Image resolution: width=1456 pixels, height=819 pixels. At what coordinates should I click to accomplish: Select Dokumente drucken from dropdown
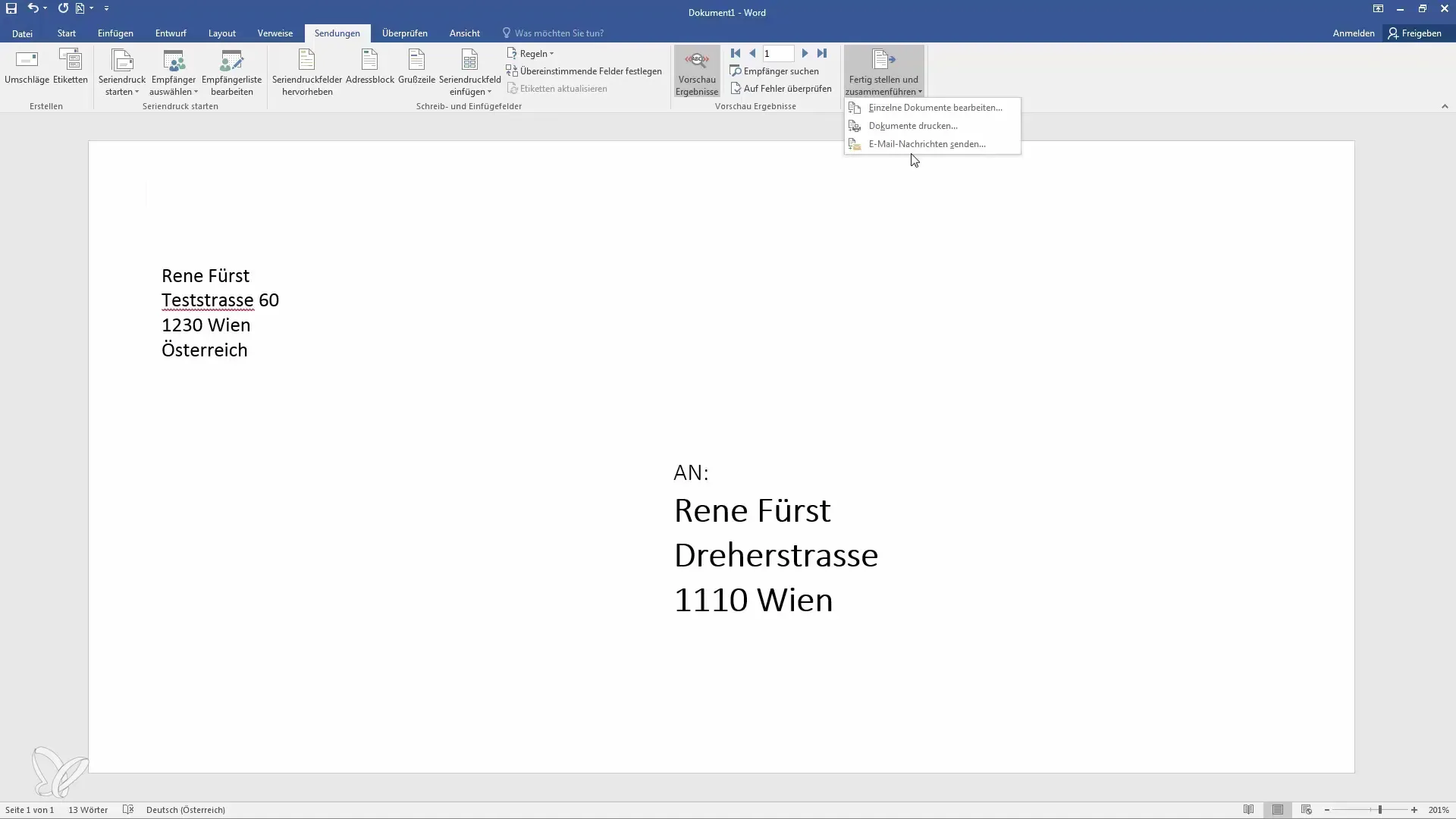point(912,125)
